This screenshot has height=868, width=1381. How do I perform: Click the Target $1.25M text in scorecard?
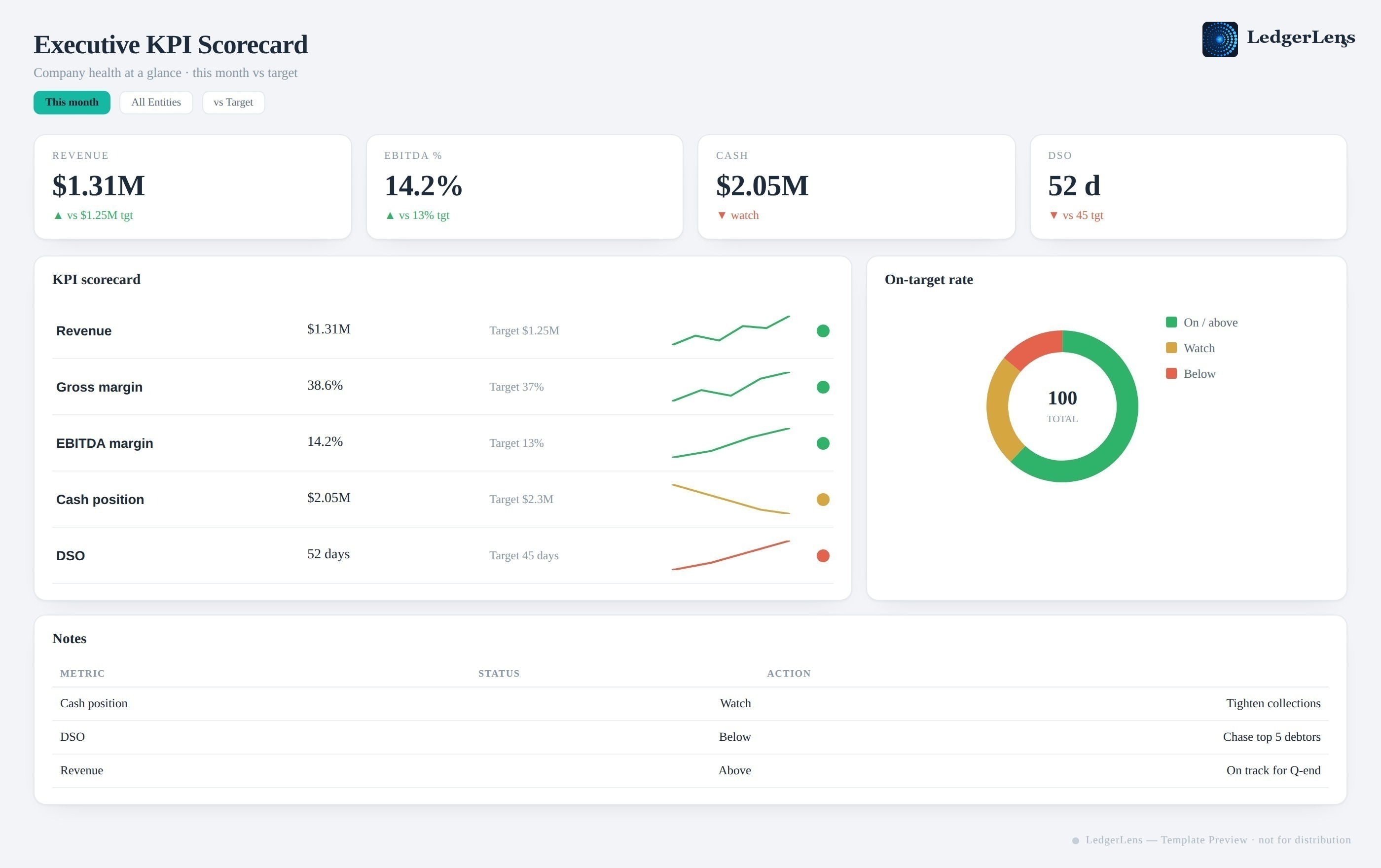[x=524, y=331]
